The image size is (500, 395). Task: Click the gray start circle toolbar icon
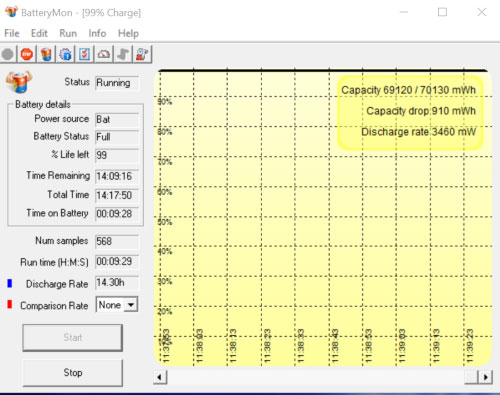[x=8, y=54]
